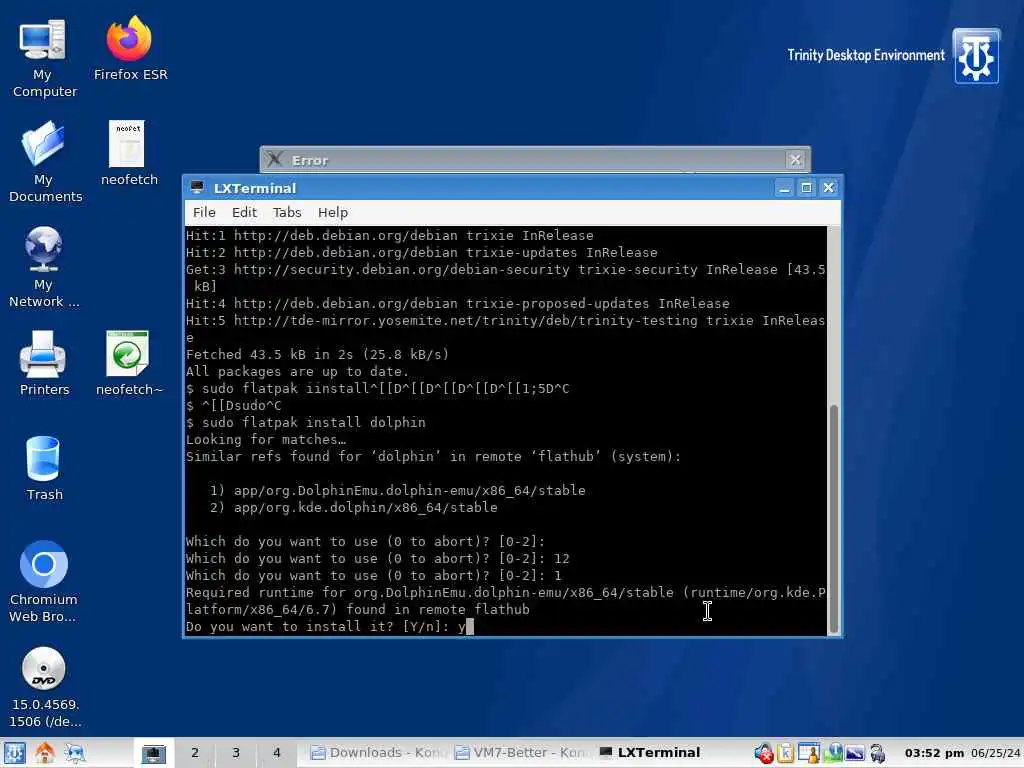
Task: Click the terminal line 'sudo flatpak install dolphin'
Action: pos(313,423)
